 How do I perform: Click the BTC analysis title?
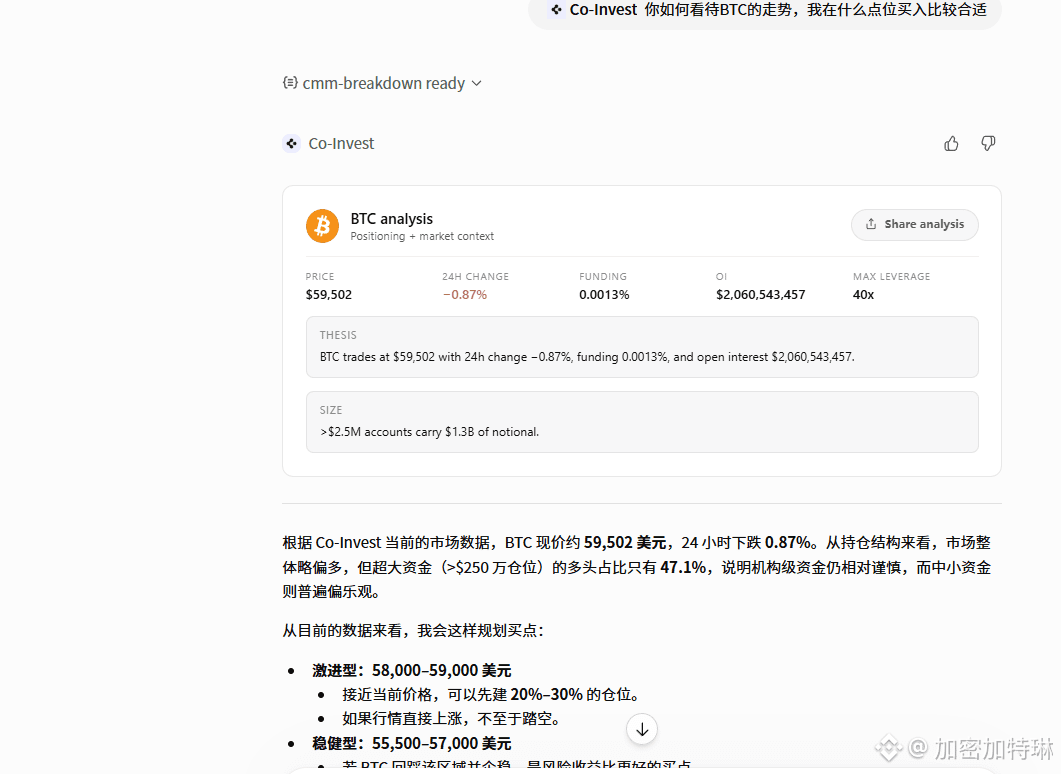(391, 219)
